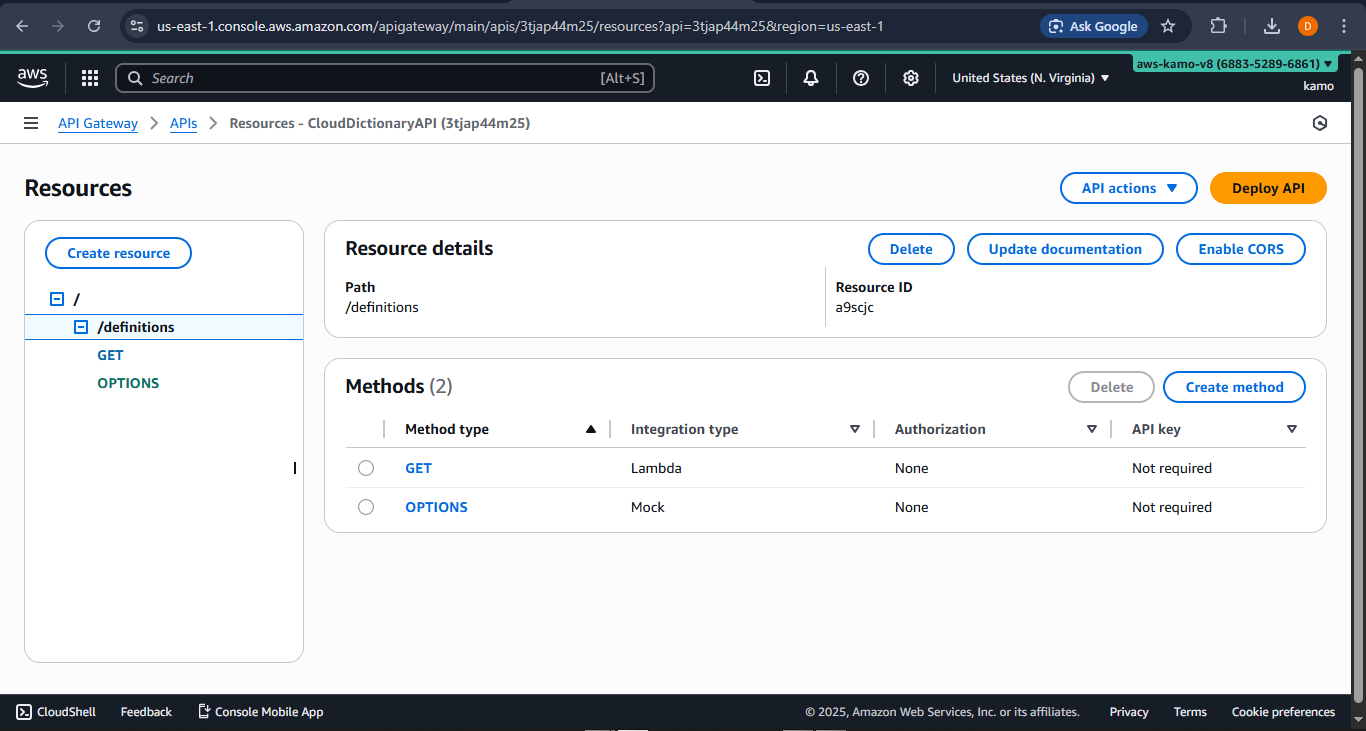Open the notifications bell

[811, 77]
